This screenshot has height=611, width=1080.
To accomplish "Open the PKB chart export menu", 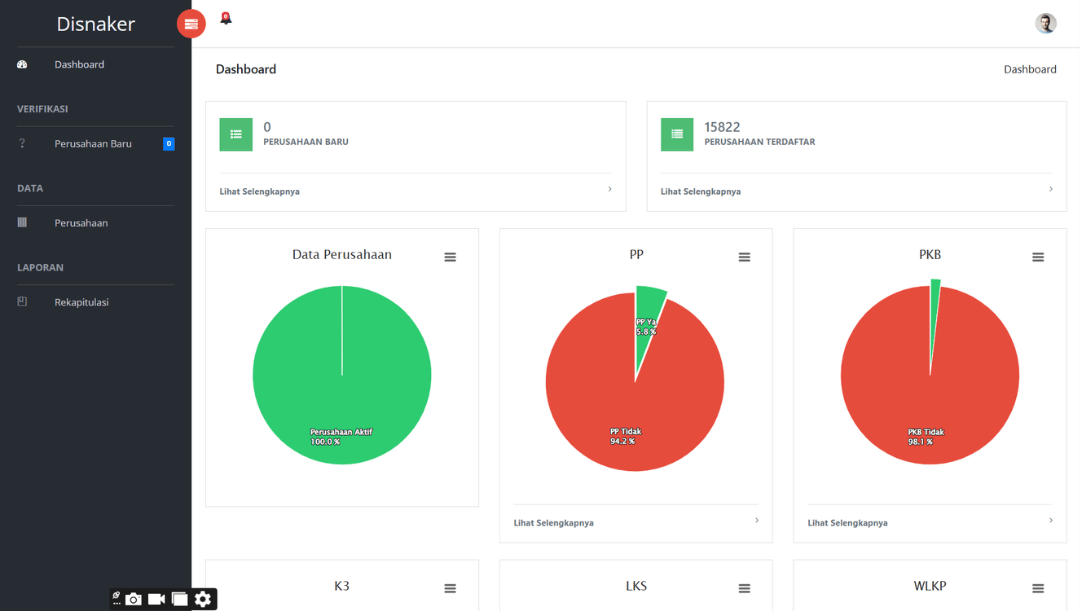I will pos(1037,256).
